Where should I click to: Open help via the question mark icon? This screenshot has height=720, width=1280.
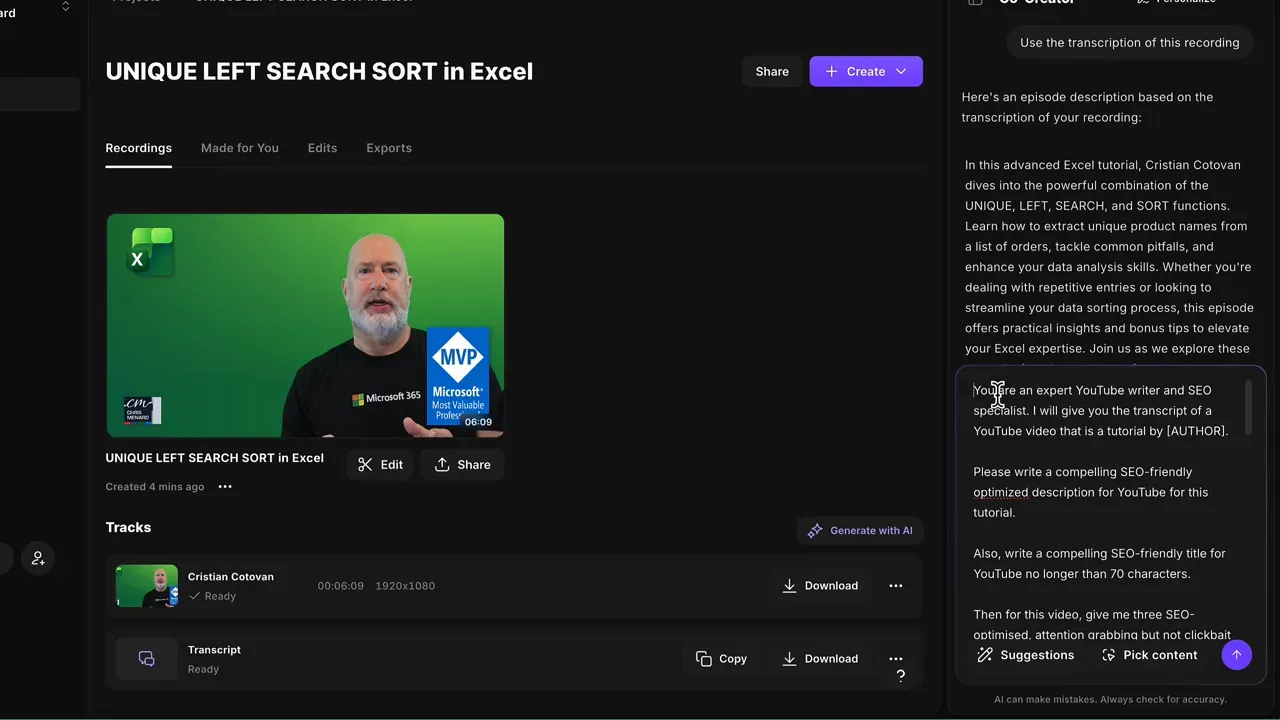coord(900,676)
